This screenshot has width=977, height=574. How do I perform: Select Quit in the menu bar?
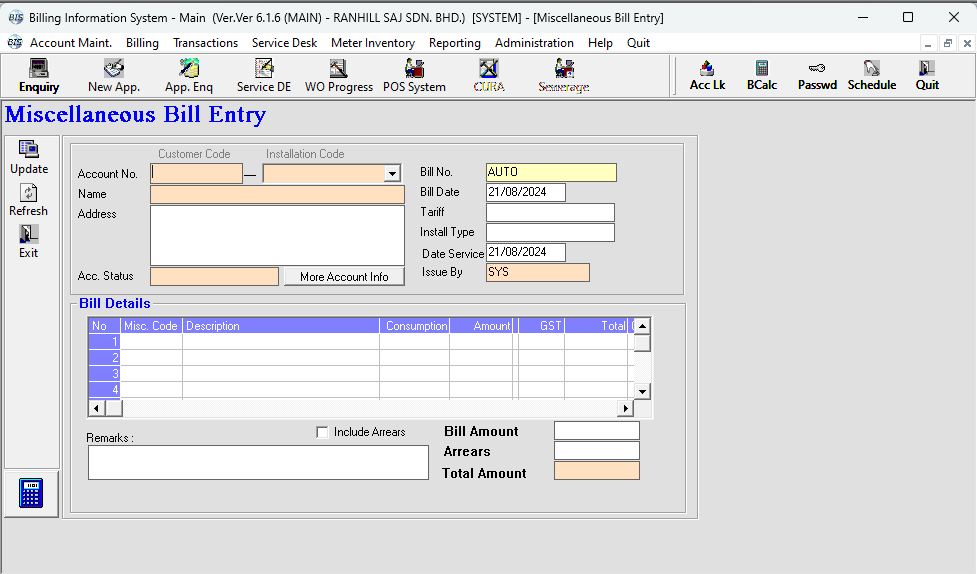point(638,43)
